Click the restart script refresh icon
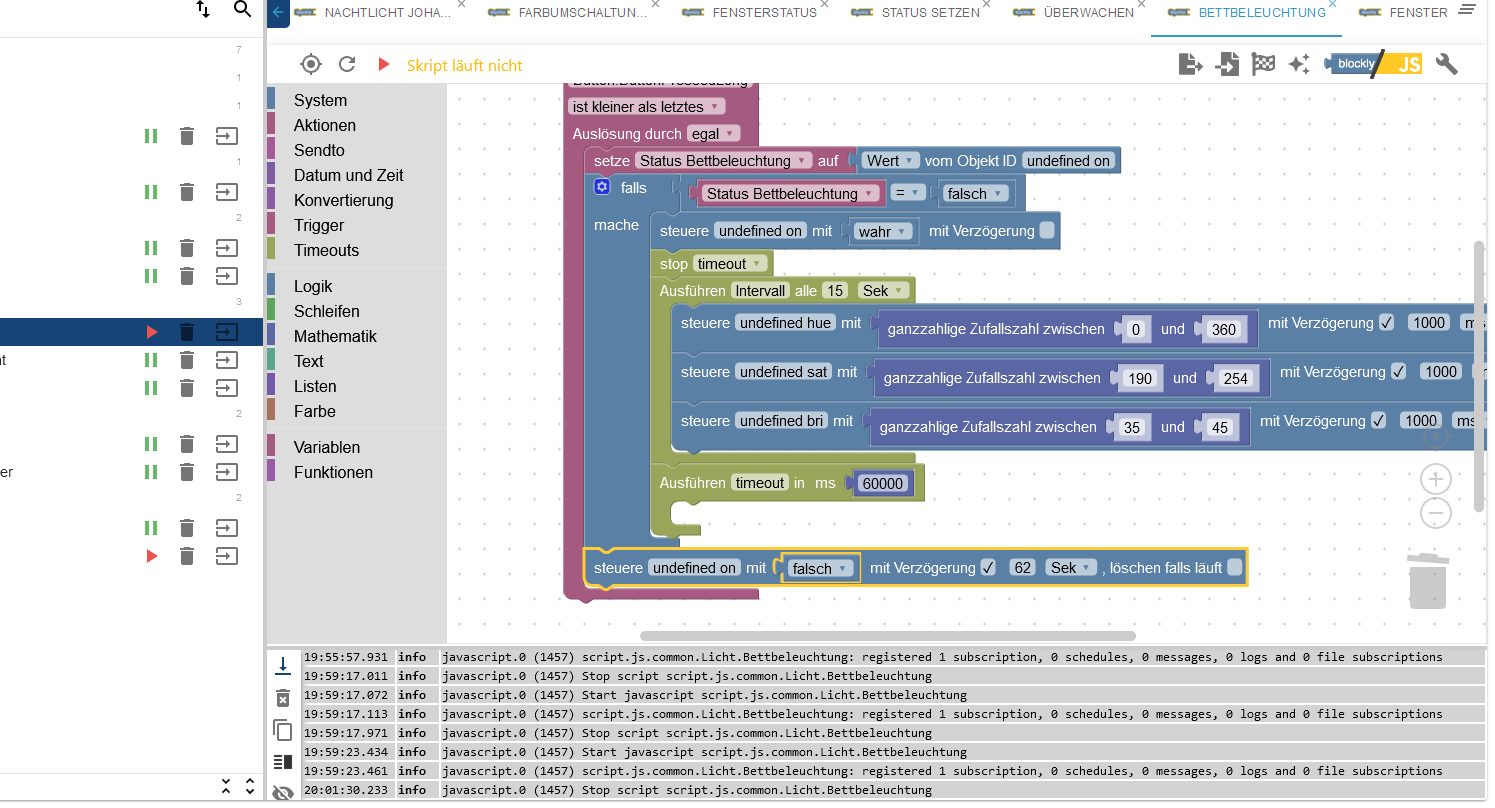Screen dimensions: 1495x808 (347, 65)
